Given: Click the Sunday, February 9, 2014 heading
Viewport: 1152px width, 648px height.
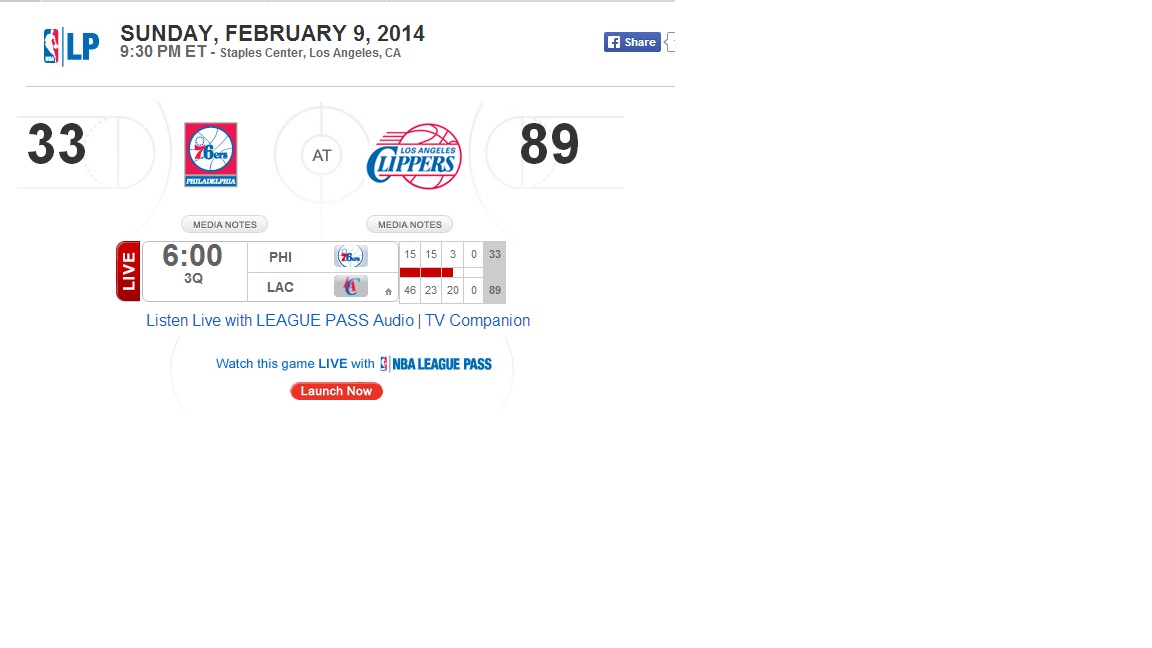Looking at the screenshot, I should (x=273, y=33).
